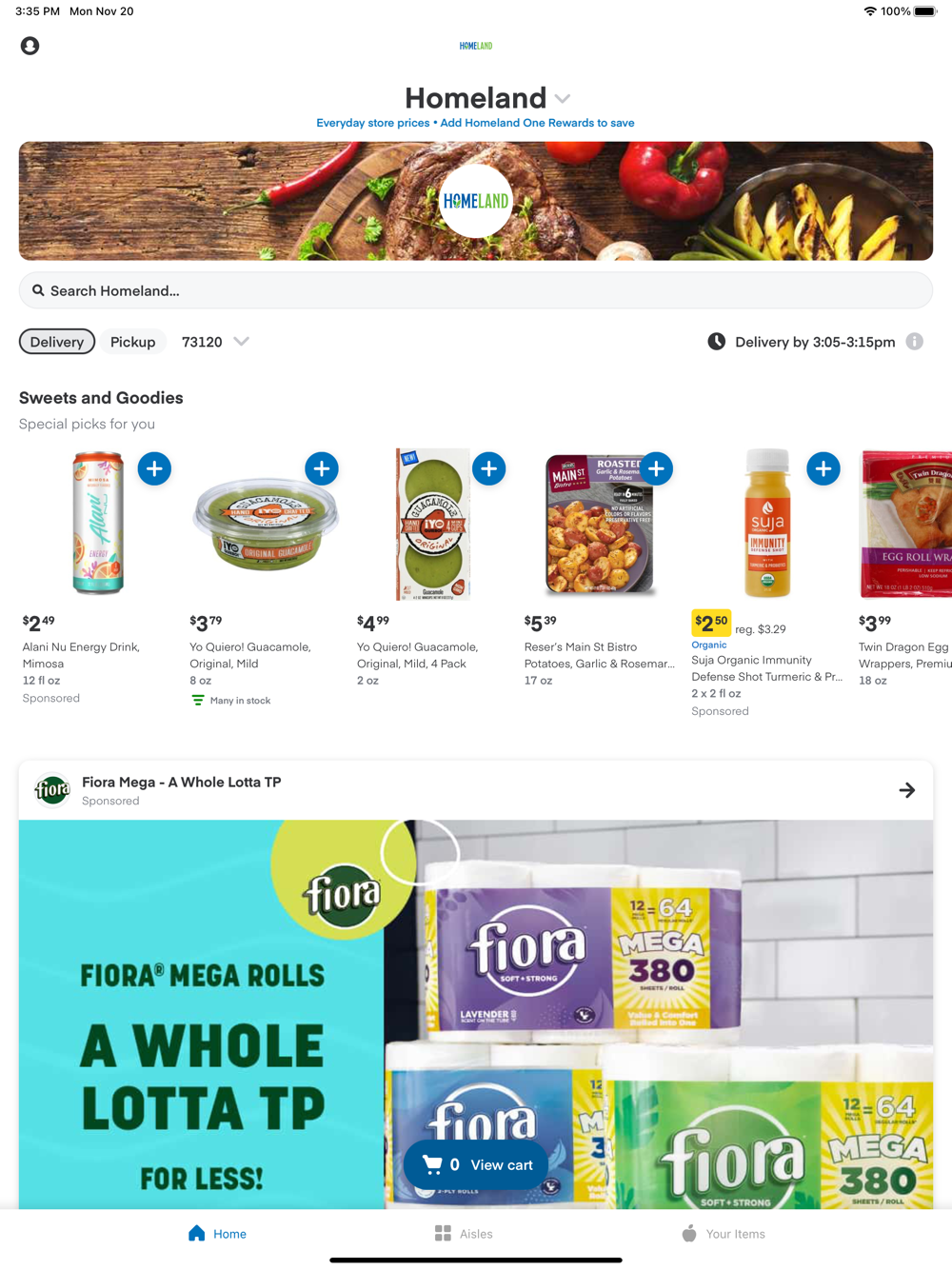This screenshot has width=952, height=1270.
Task: Add Yo Quiero Guacamole 8 oz to cart
Action: 322,468
